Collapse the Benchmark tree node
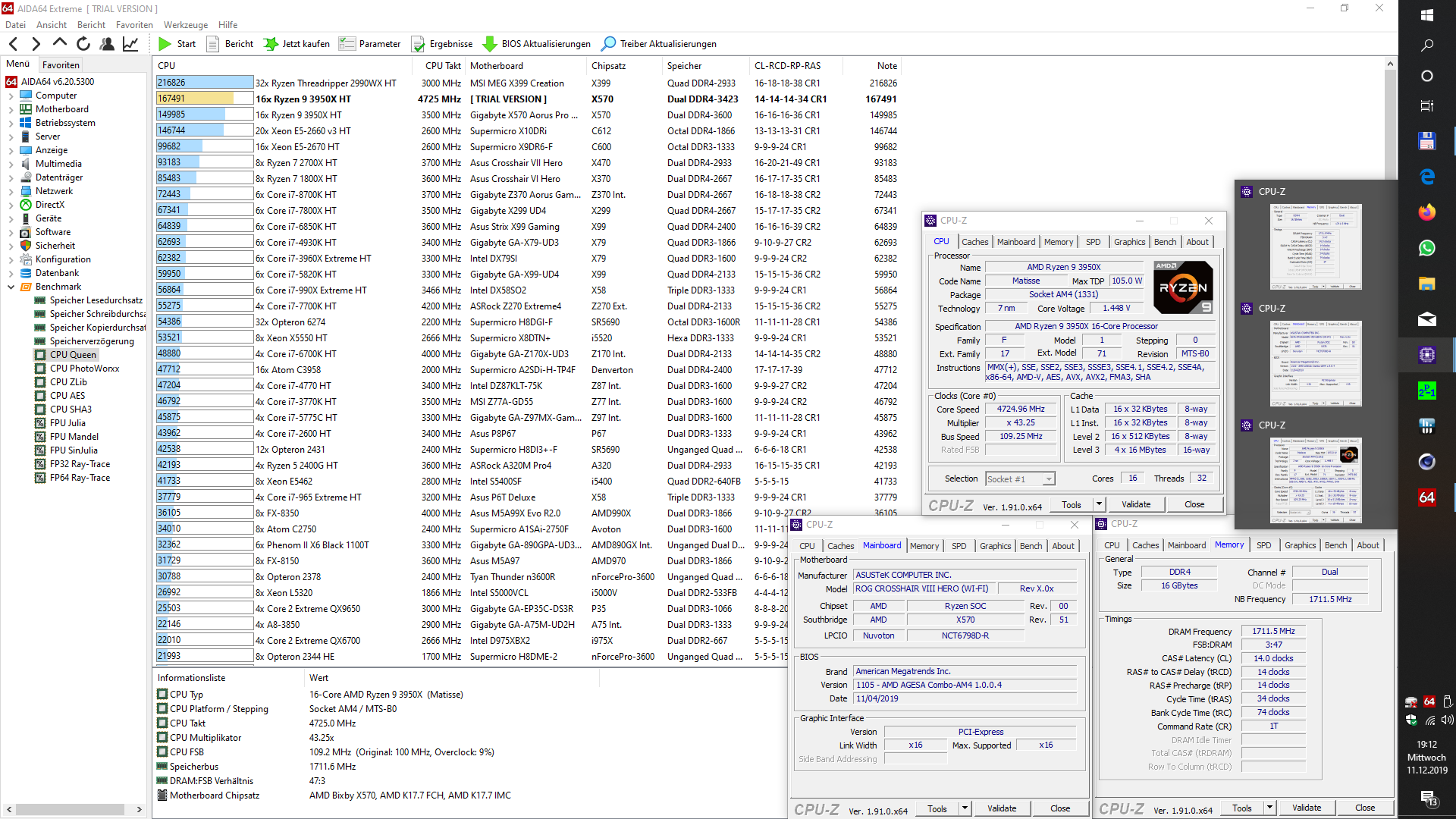 pos(11,287)
